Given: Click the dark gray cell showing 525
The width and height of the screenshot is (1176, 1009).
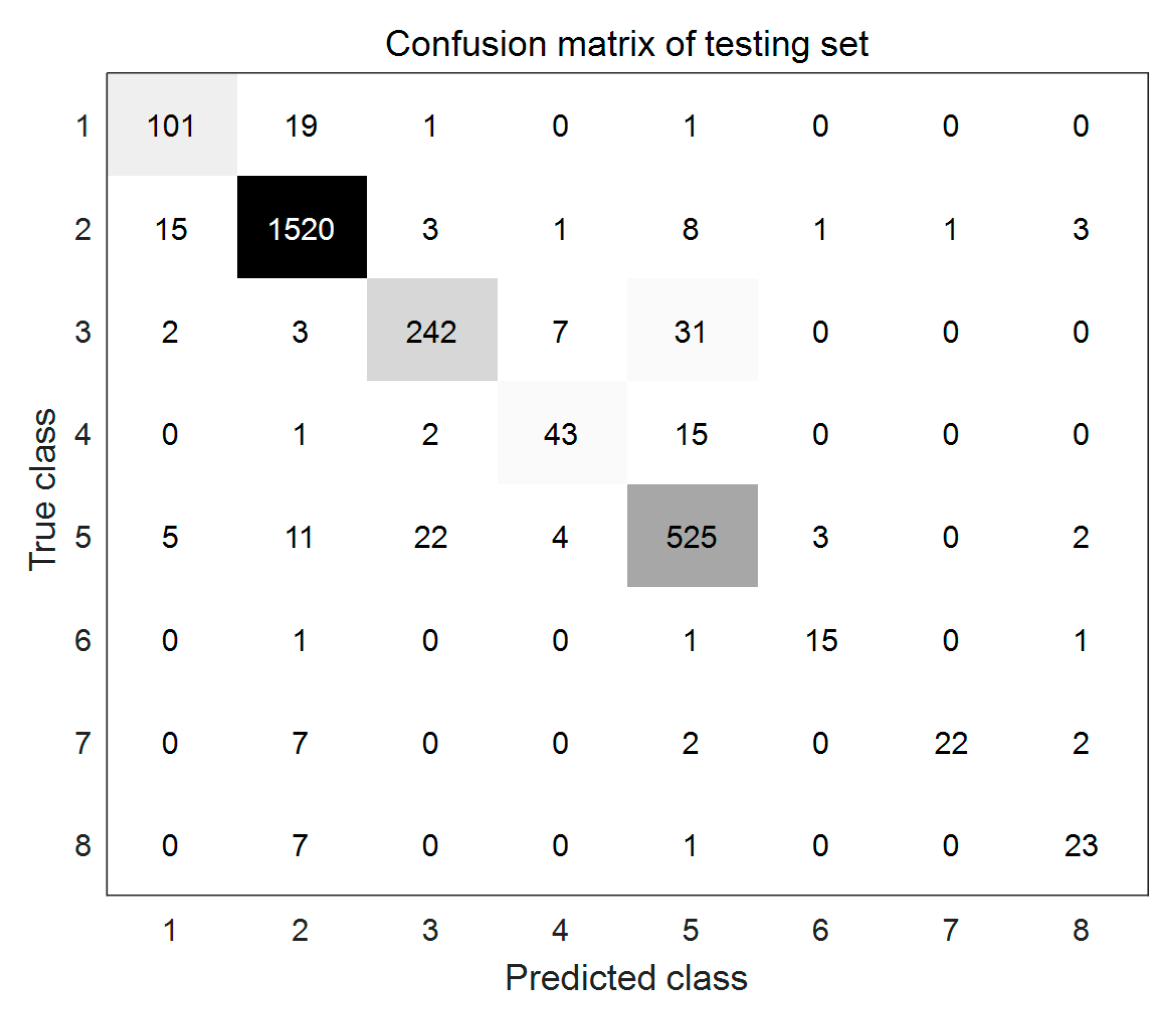Looking at the screenshot, I should click(692, 536).
